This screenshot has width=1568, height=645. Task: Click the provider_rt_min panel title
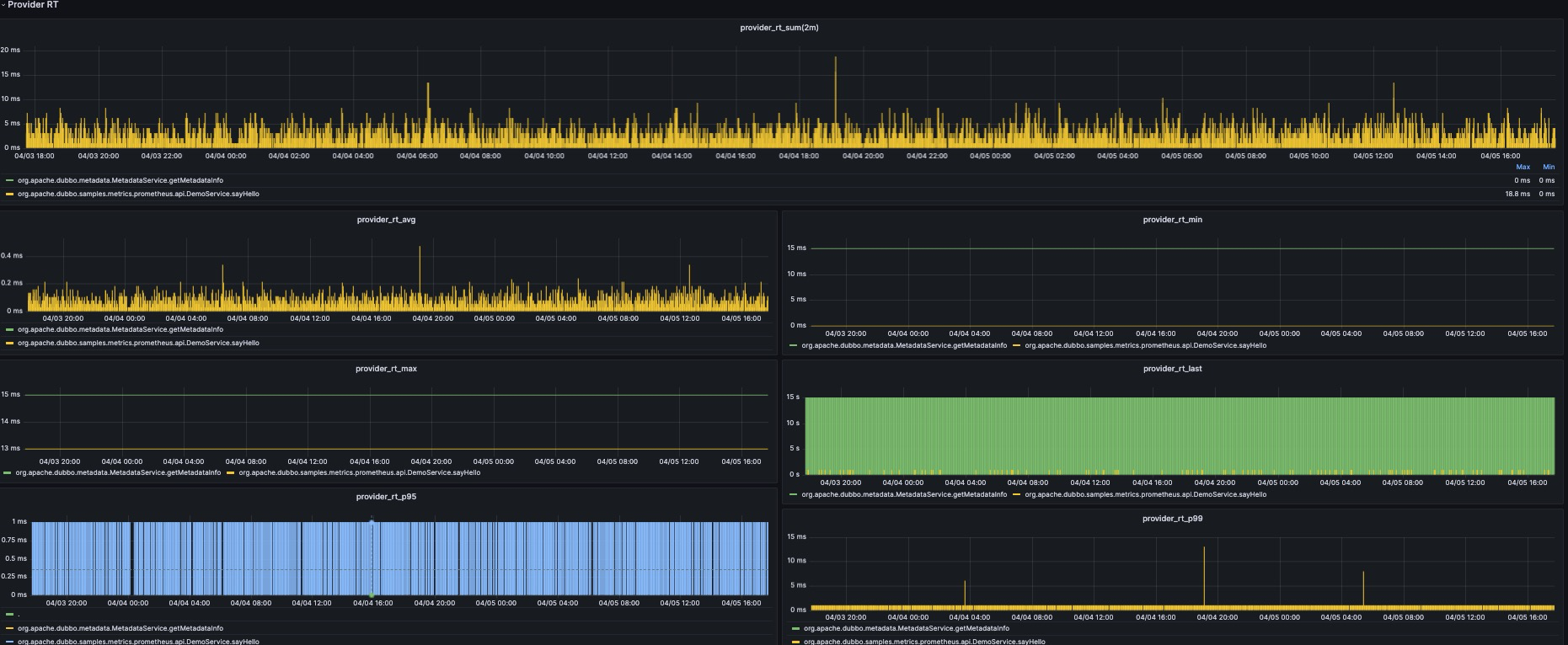(1172, 220)
